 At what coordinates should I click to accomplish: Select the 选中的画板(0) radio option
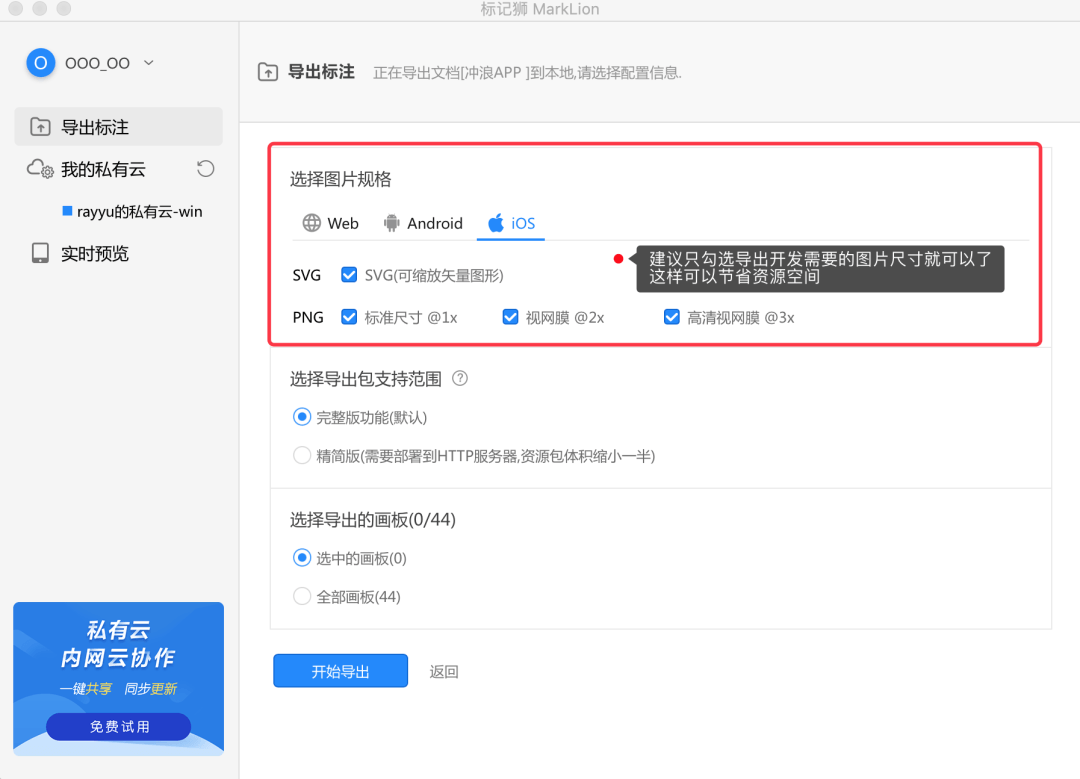coord(302,558)
